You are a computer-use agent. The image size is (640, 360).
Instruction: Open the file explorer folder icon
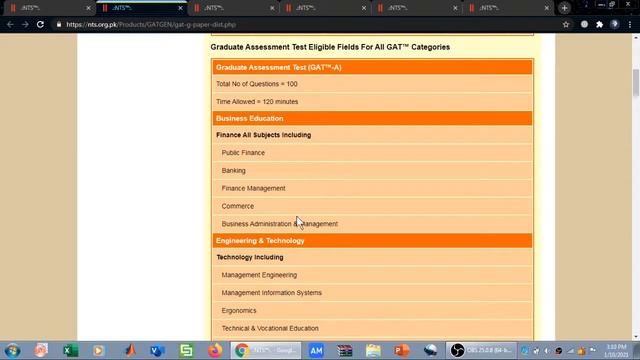pyautogui.click(x=373, y=351)
